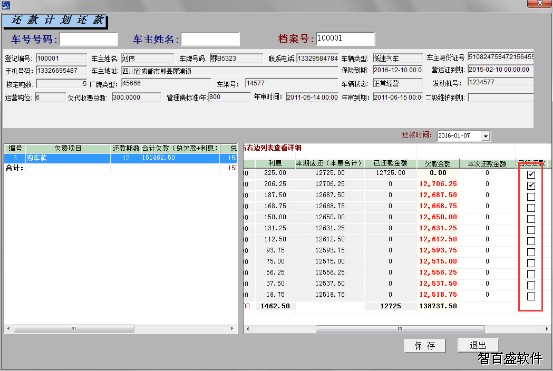Click the 退出 exit button
Image resolution: width=553 pixels, height=371 pixels.
[478, 345]
